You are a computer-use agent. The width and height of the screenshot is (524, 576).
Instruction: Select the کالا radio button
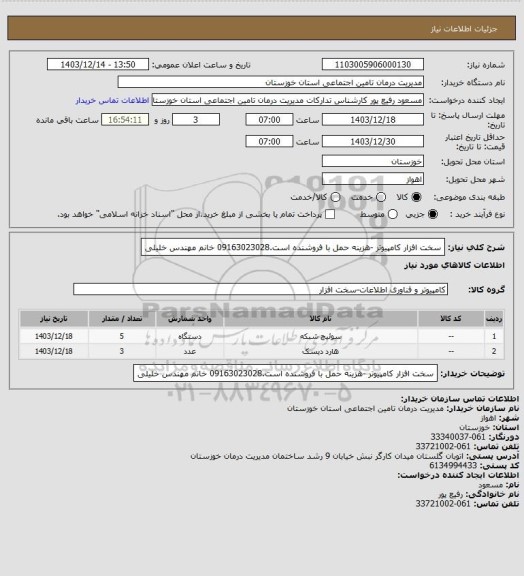coord(416,197)
